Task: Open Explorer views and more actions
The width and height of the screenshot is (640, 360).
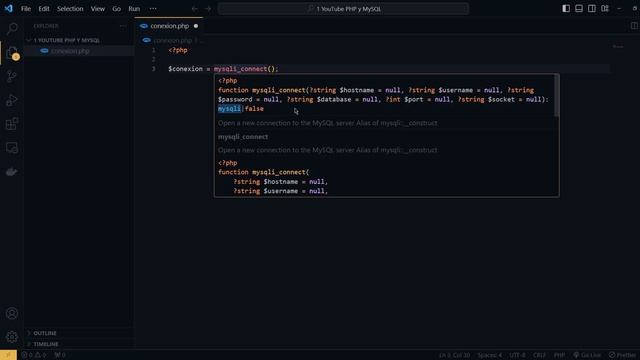Action: tap(123, 26)
